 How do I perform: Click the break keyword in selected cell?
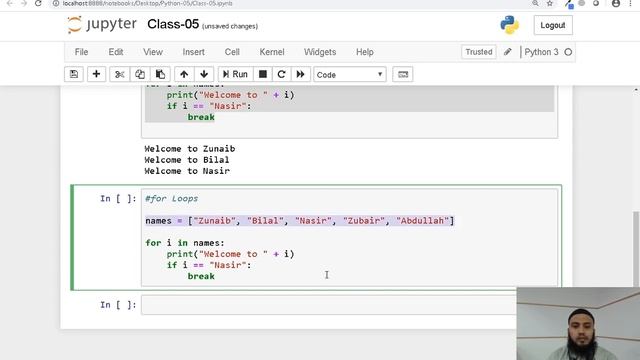[201, 276]
